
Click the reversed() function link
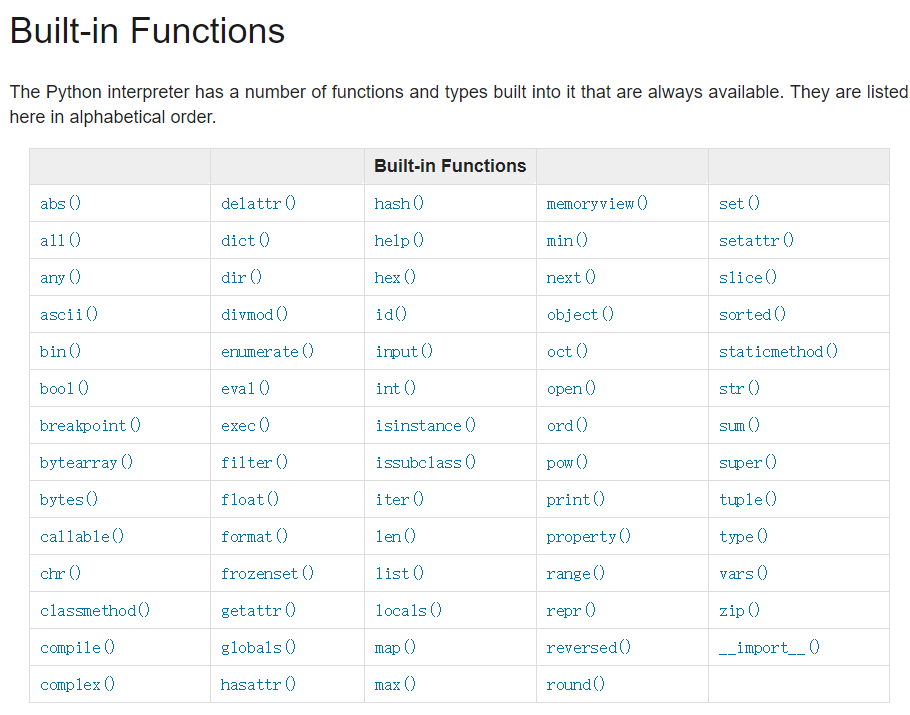tap(588, 648)
